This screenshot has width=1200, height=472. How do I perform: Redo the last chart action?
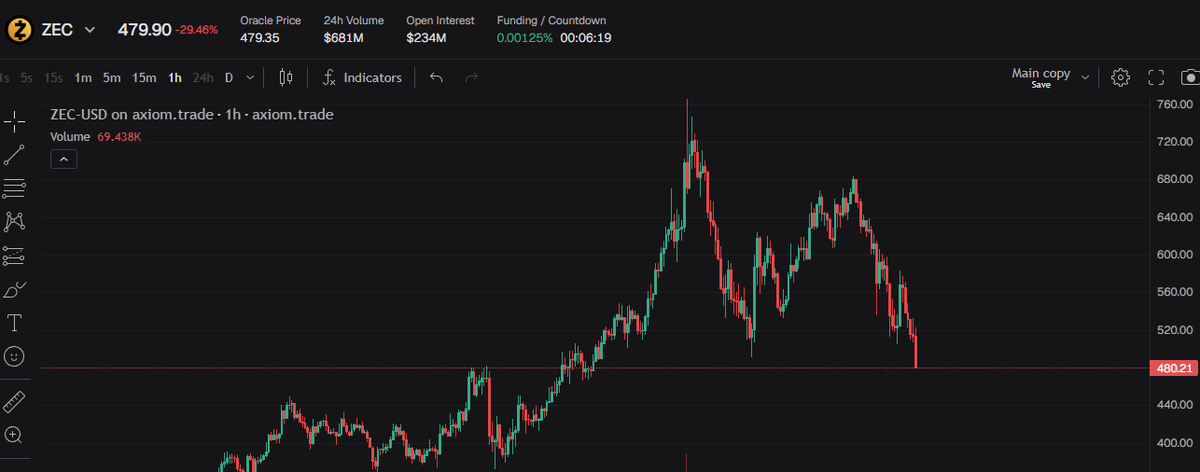pos(472,78)
